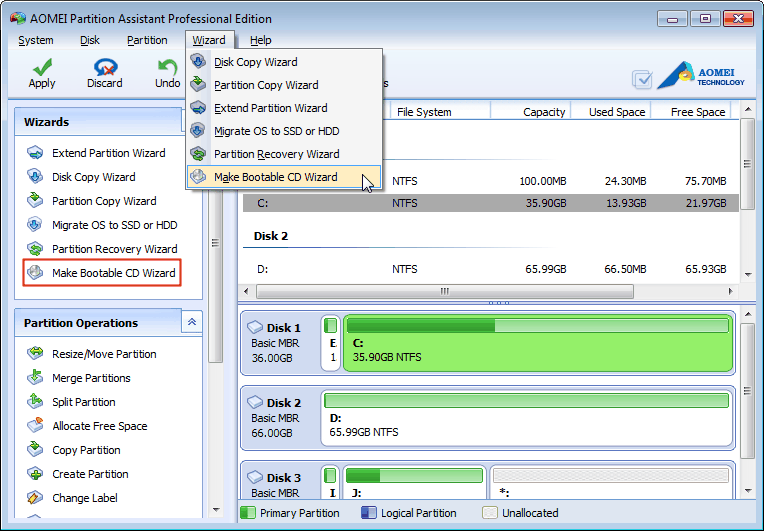The height and width of the screenshot is (531, 764).
Task: Choose Make Bootable CD Wizard menu entry
Action: [x=284, y=177]
